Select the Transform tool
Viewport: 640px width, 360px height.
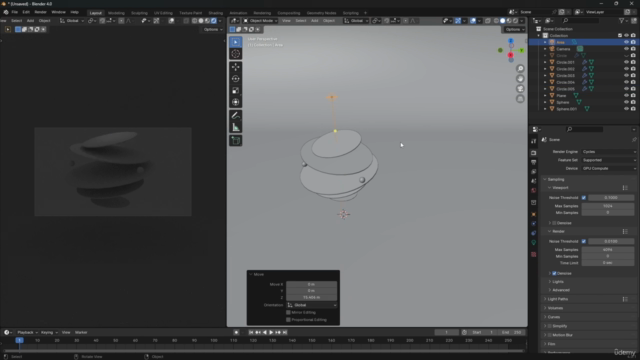pos(236,102)
